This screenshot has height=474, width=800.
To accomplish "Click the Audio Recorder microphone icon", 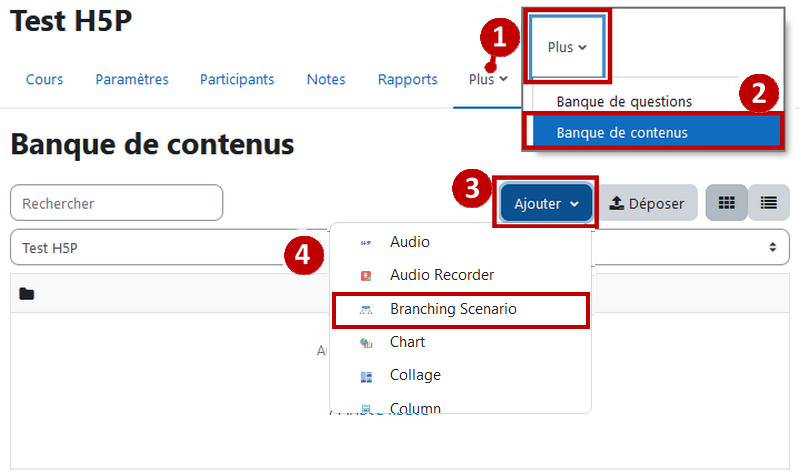I will pos(366,276).
